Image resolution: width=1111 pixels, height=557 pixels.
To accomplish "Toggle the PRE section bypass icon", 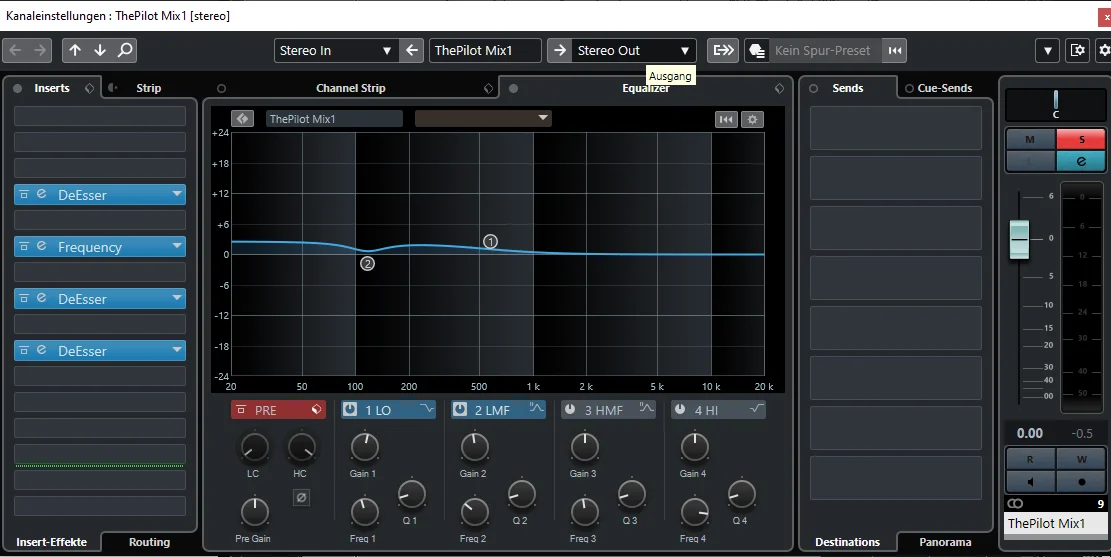I will pos(241,410).
